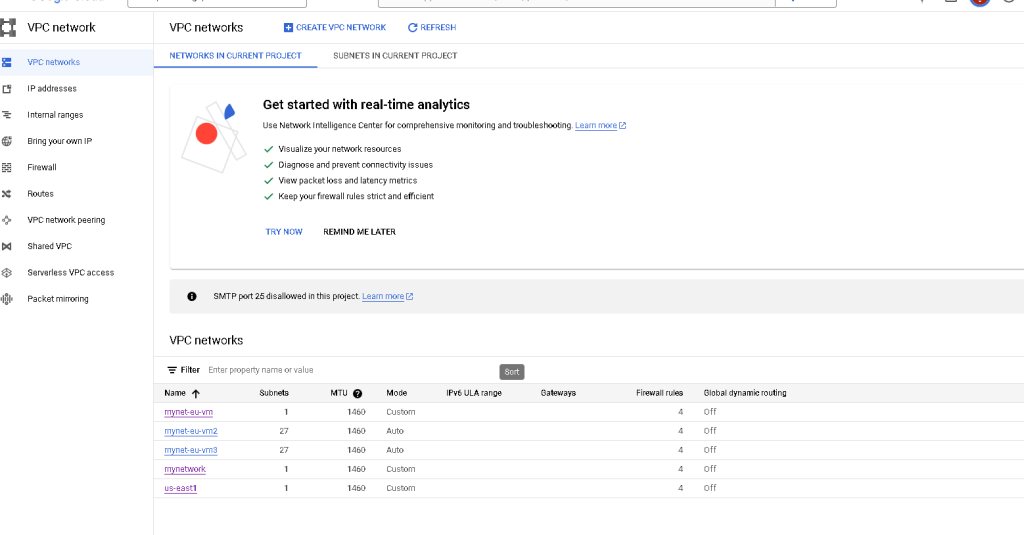Open Learn more link for SMTP port 25
This screenshot has width=1024, height=535.
point(387,297)
